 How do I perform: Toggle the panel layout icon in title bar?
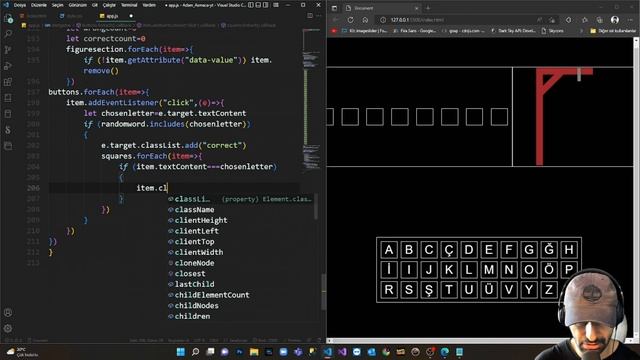[x=258, y=5]
